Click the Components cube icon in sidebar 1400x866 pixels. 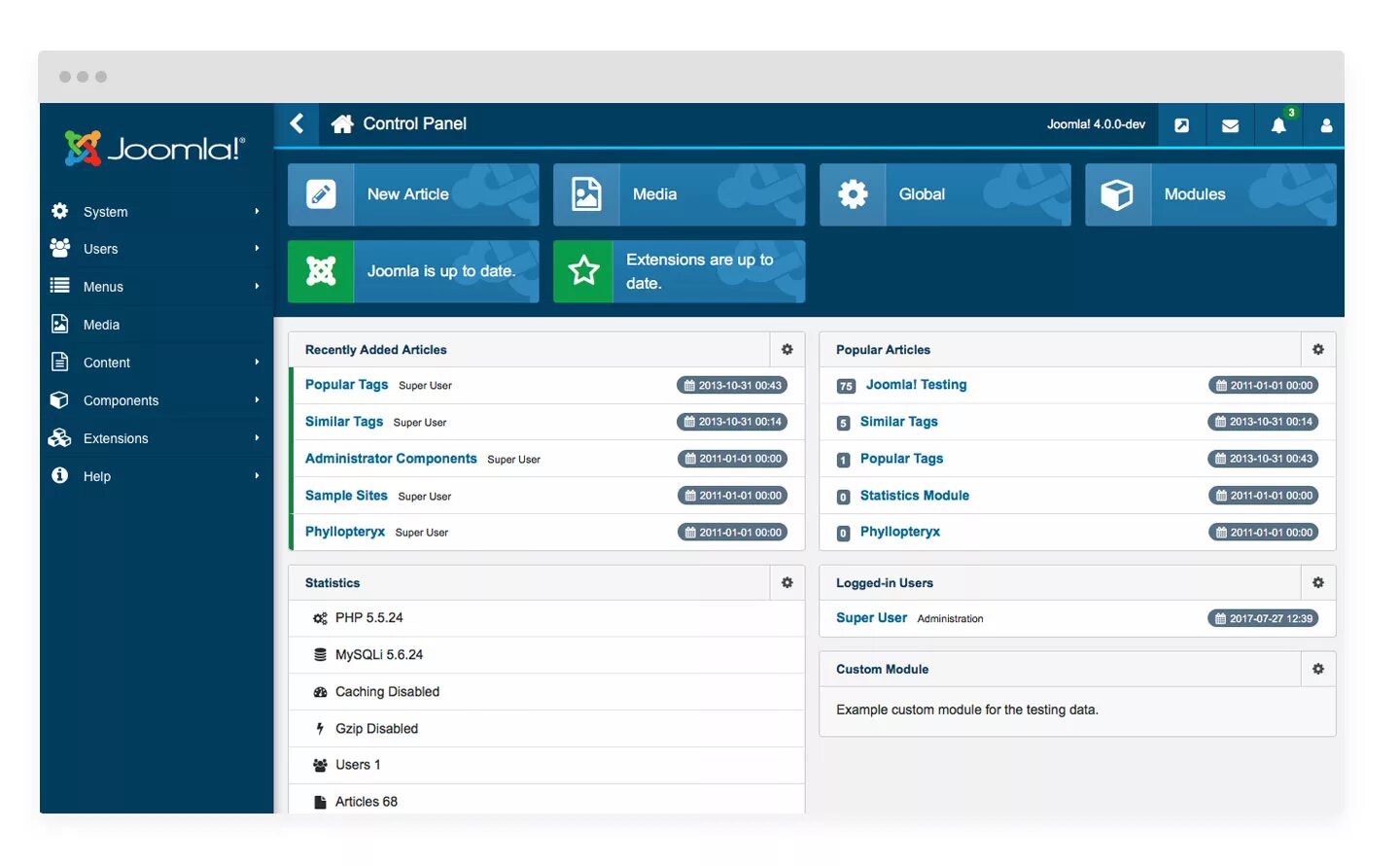click(59, 399)
